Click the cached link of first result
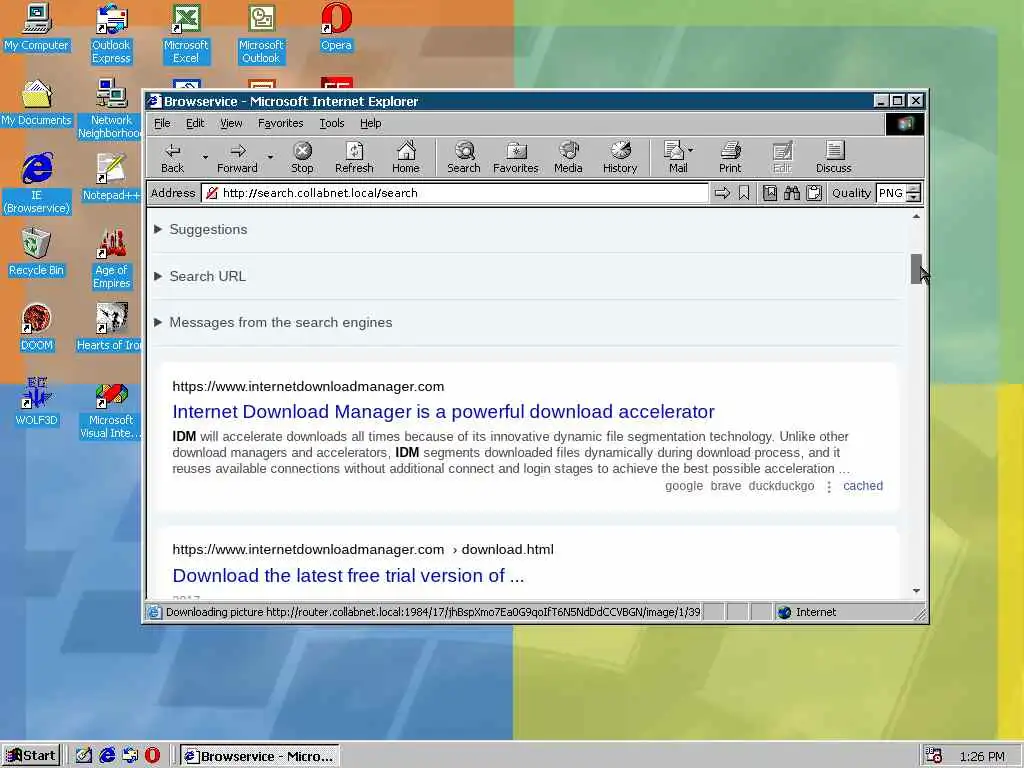The image size is (1024, 768). (x=863, y=486)
